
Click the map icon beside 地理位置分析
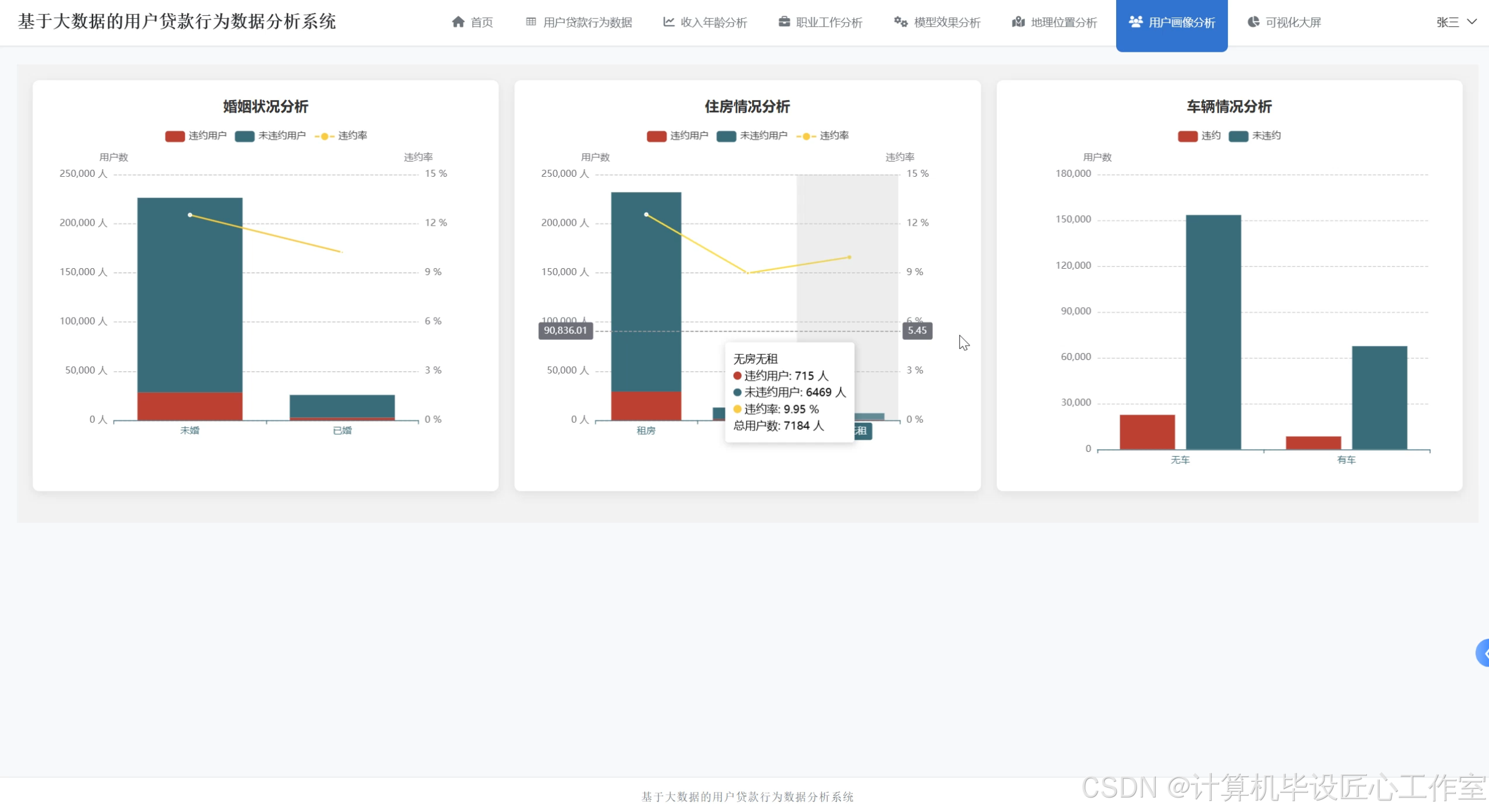tap(1018, 22)
